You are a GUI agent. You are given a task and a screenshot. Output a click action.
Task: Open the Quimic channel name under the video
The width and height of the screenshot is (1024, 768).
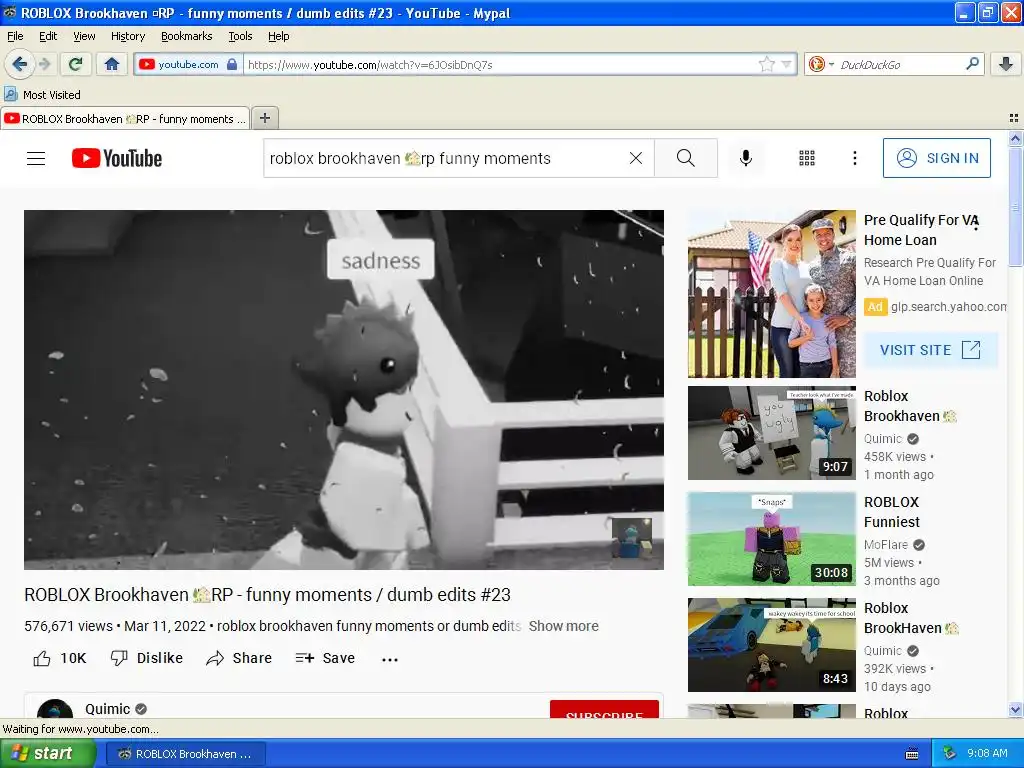[x=108, y=709]
